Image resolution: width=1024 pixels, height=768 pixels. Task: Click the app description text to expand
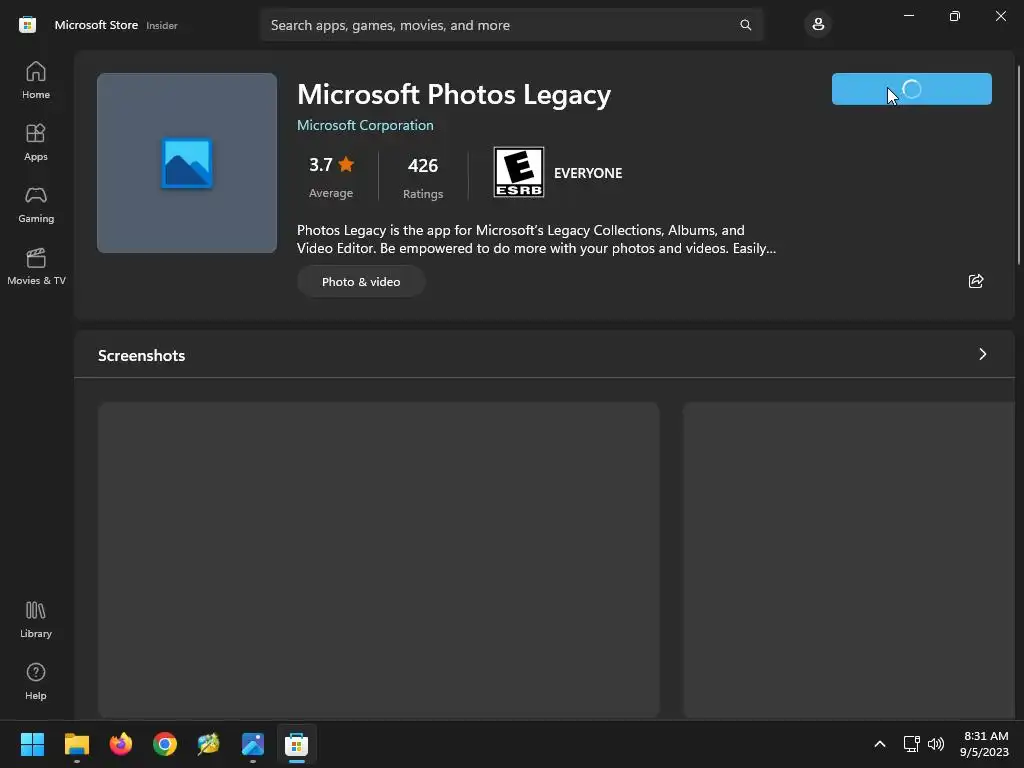[x=536, y=239]
